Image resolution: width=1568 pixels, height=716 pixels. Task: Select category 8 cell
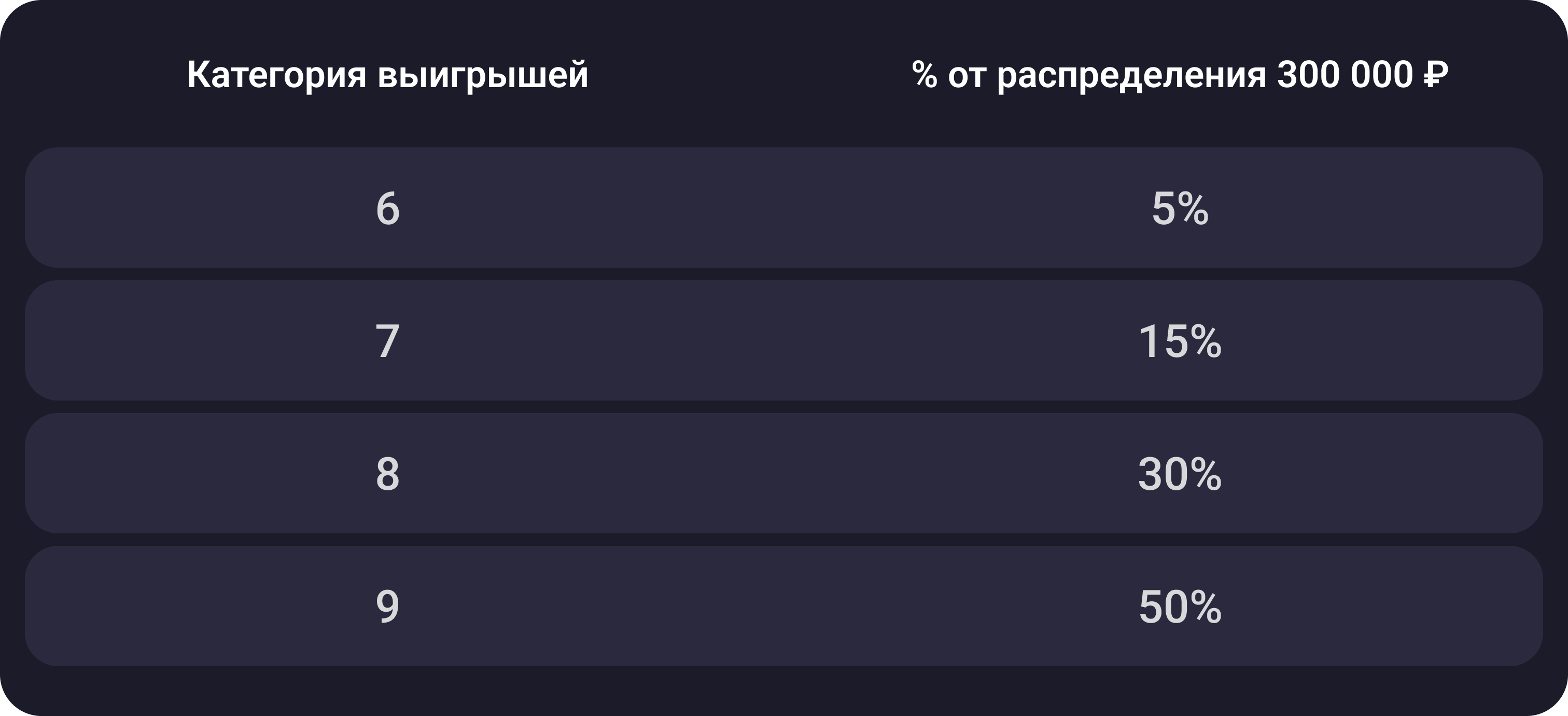[388, 474]
